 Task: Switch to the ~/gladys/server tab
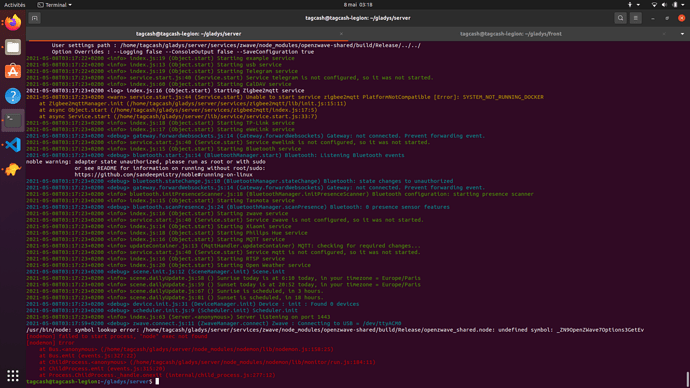[188, 34]
